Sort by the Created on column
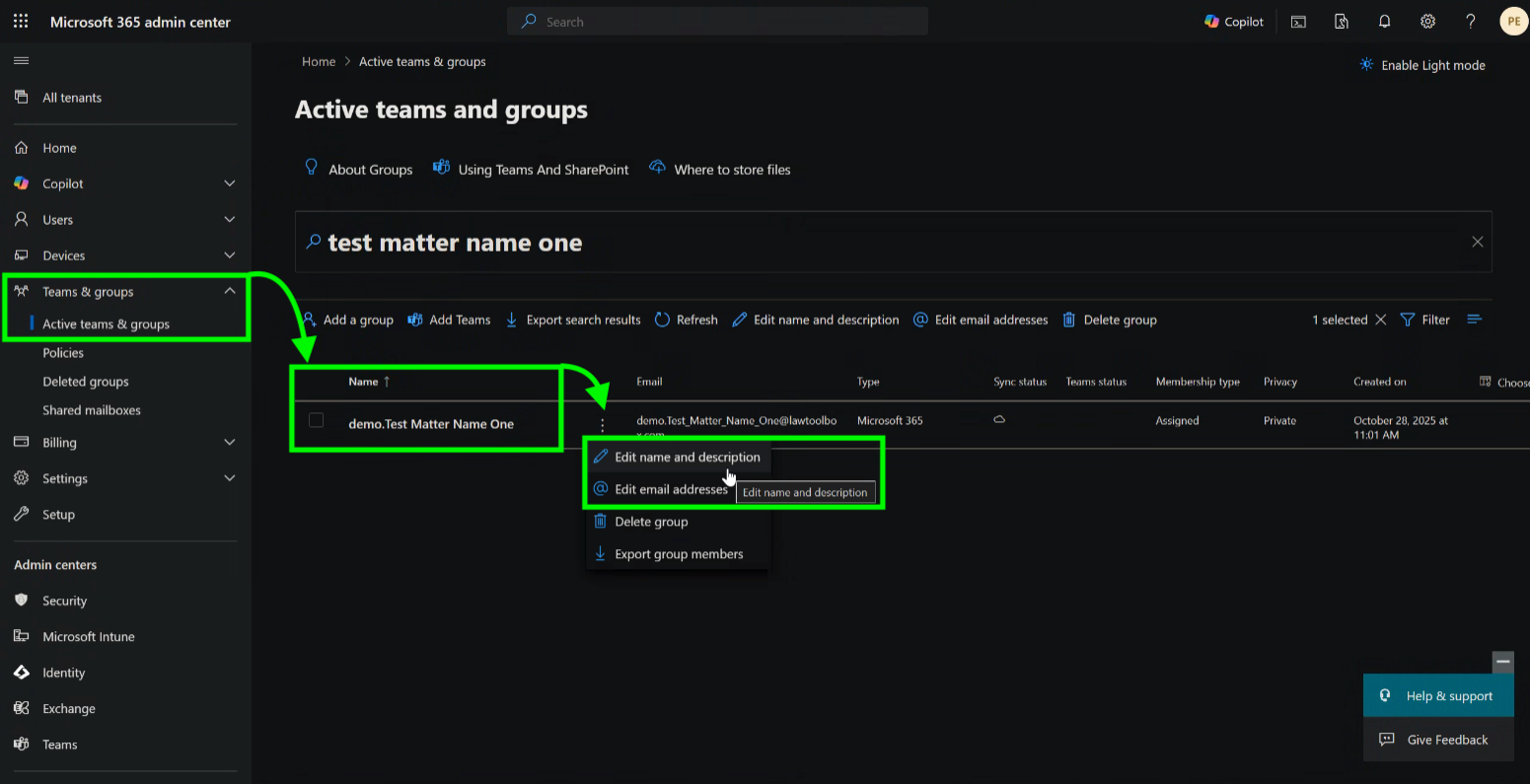Viewport: 1530px width, 784px height. pos(1380,382)
